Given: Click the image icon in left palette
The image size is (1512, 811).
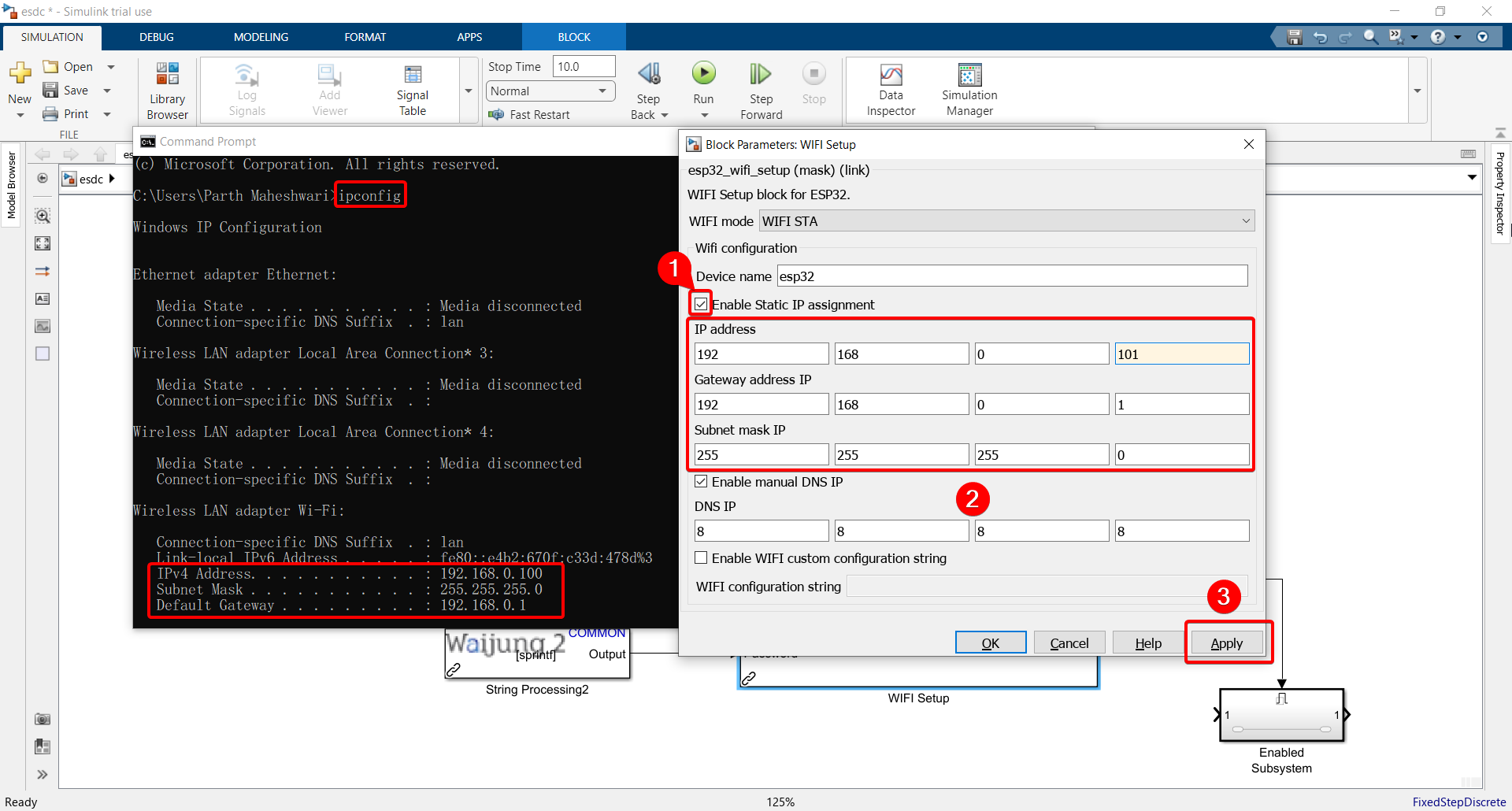Looking at the screenshot, I should [x=43, y=326].
